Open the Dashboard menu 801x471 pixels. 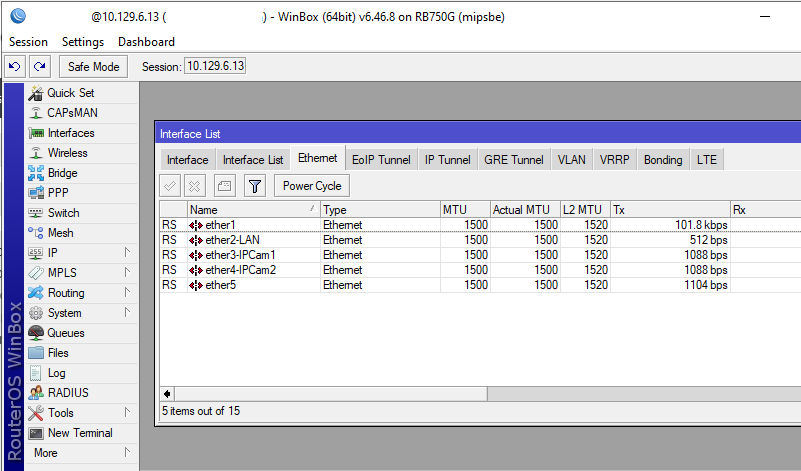(x=146, y=42)
